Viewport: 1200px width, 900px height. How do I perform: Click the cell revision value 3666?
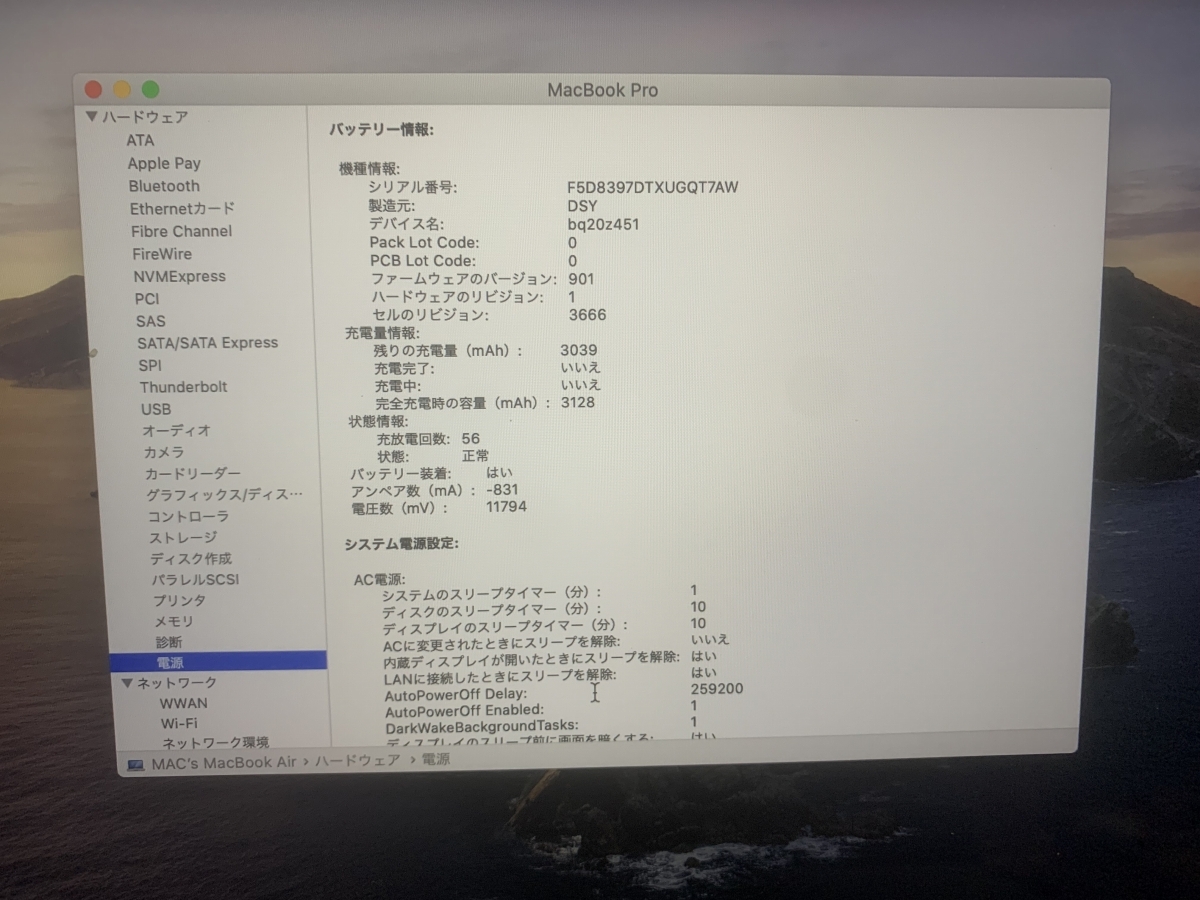tap(587, 315)
